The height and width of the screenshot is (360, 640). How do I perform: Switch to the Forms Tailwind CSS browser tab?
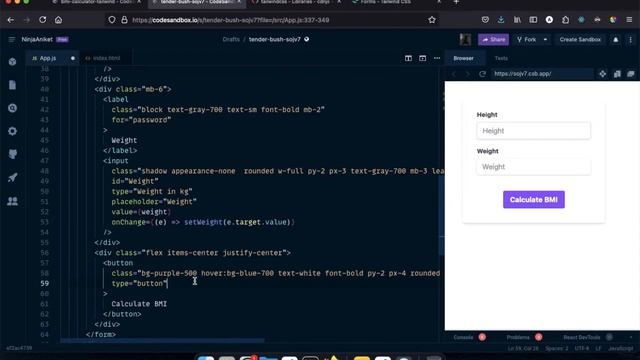point(386,2)
